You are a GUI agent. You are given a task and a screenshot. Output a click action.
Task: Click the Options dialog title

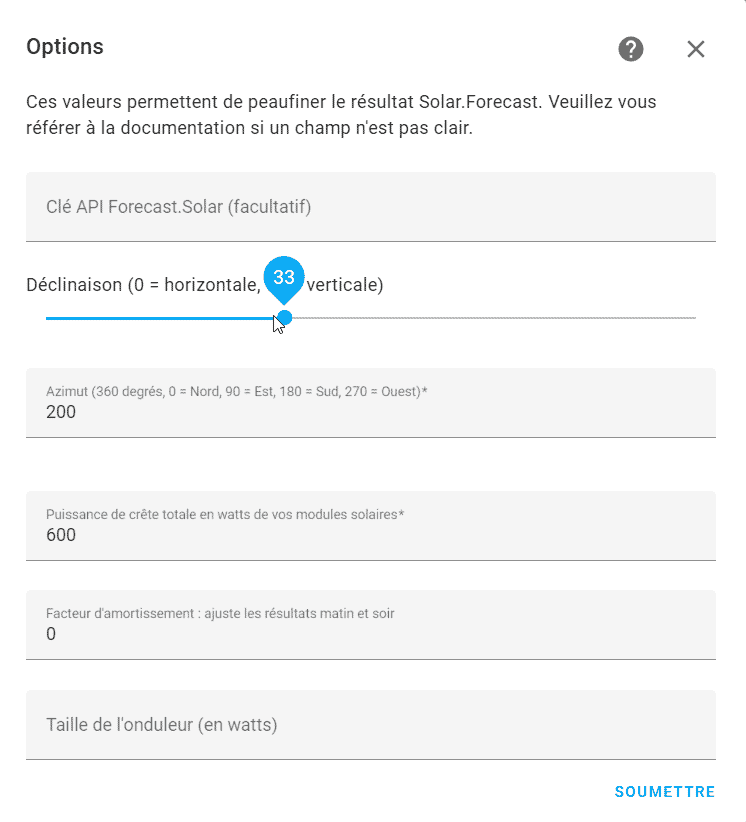[65, 47]
